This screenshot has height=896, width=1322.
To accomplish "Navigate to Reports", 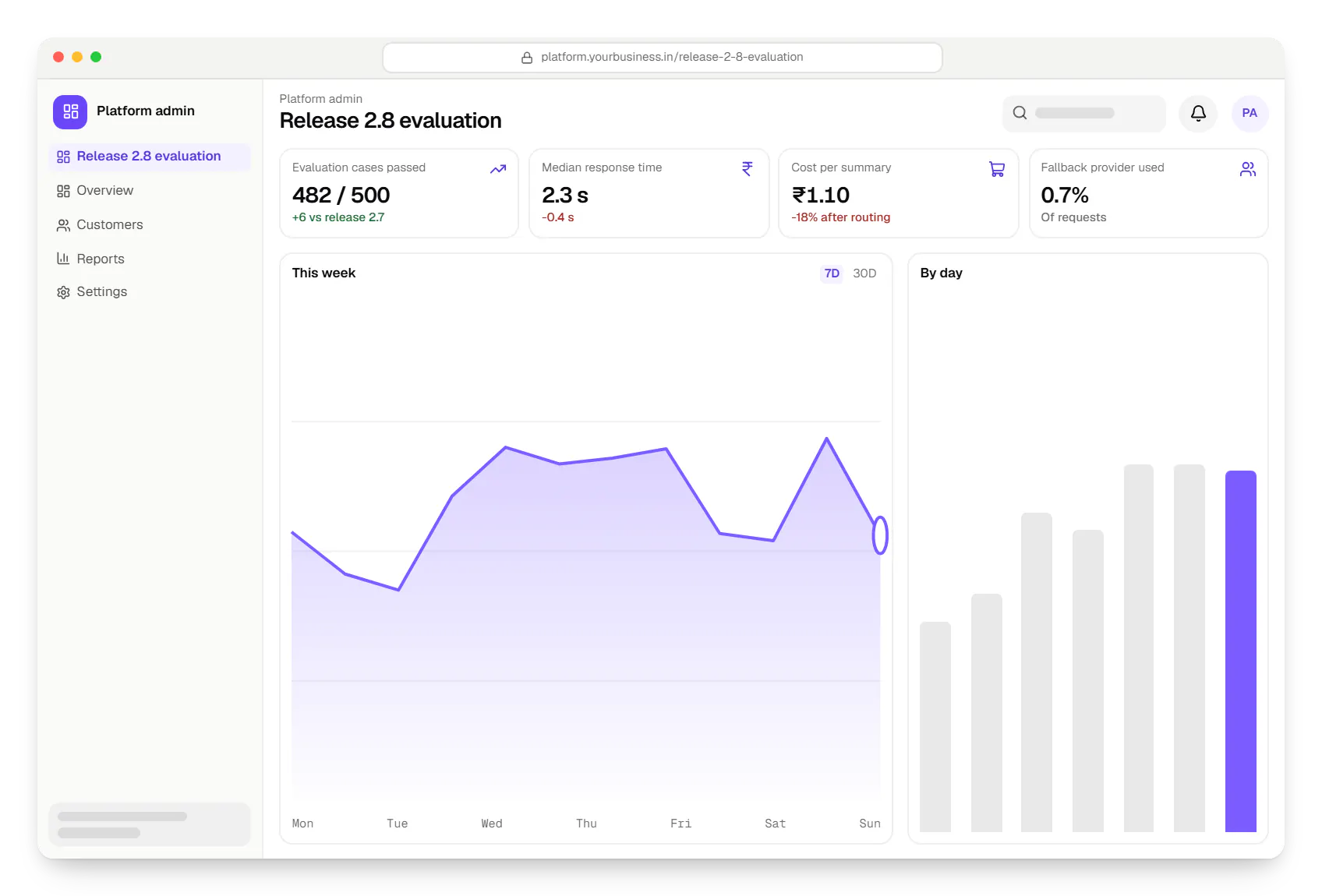I will coord(150,259).
